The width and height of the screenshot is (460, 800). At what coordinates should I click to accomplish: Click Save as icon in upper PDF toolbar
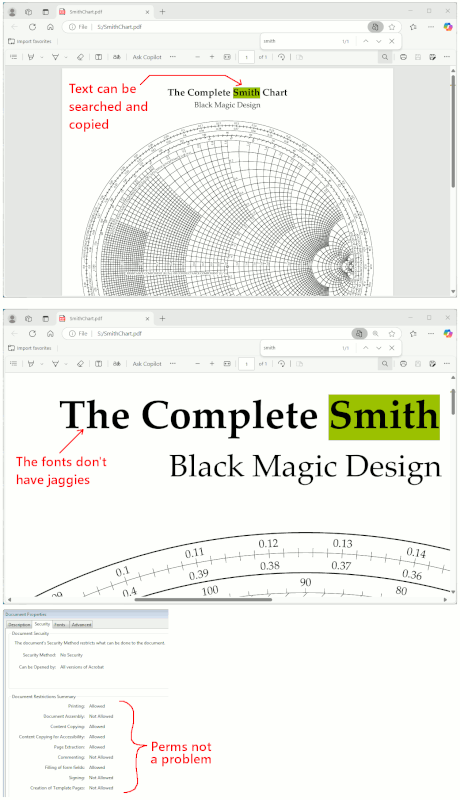tap(432, 57)
